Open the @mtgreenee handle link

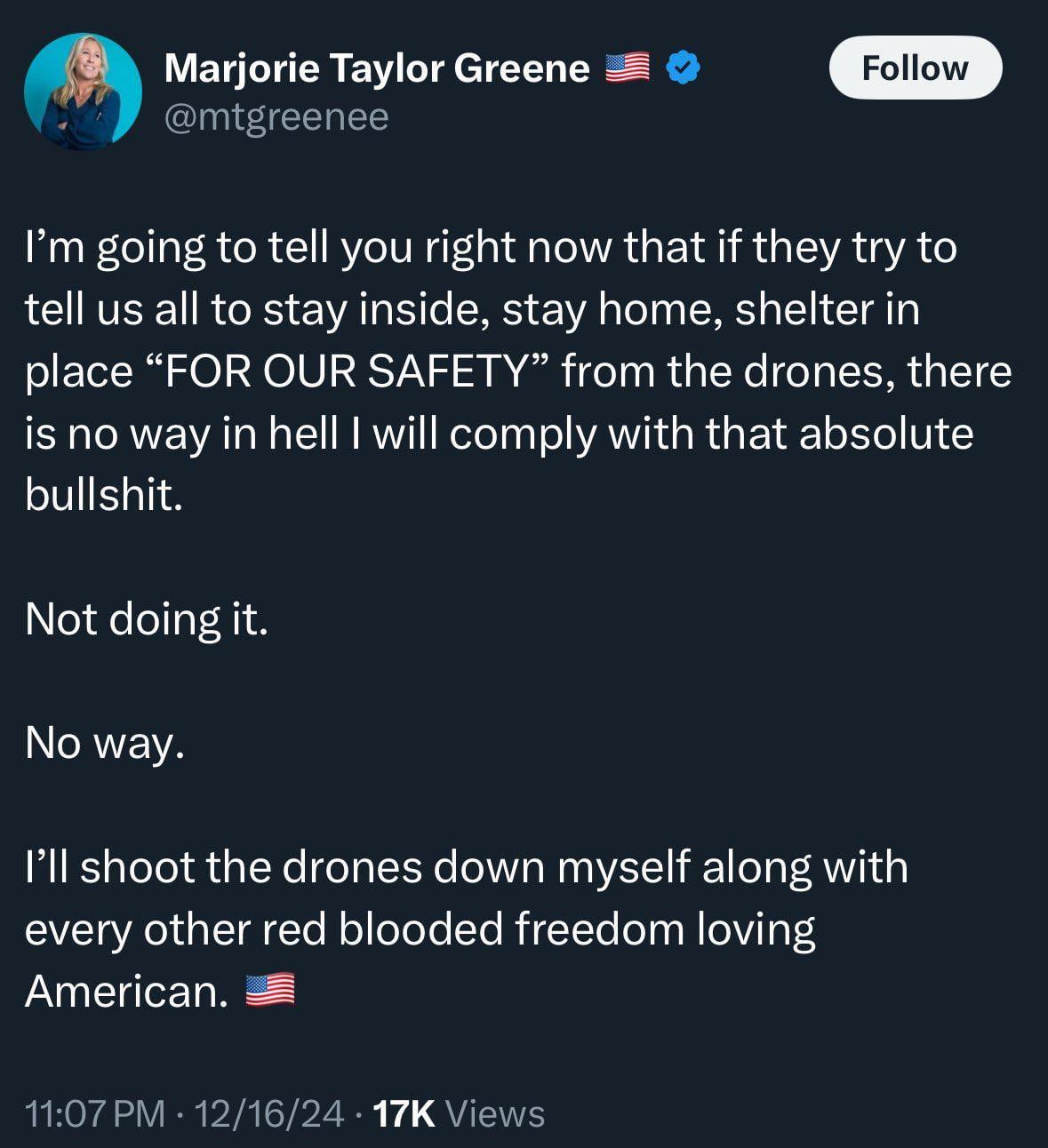(276, 116)
